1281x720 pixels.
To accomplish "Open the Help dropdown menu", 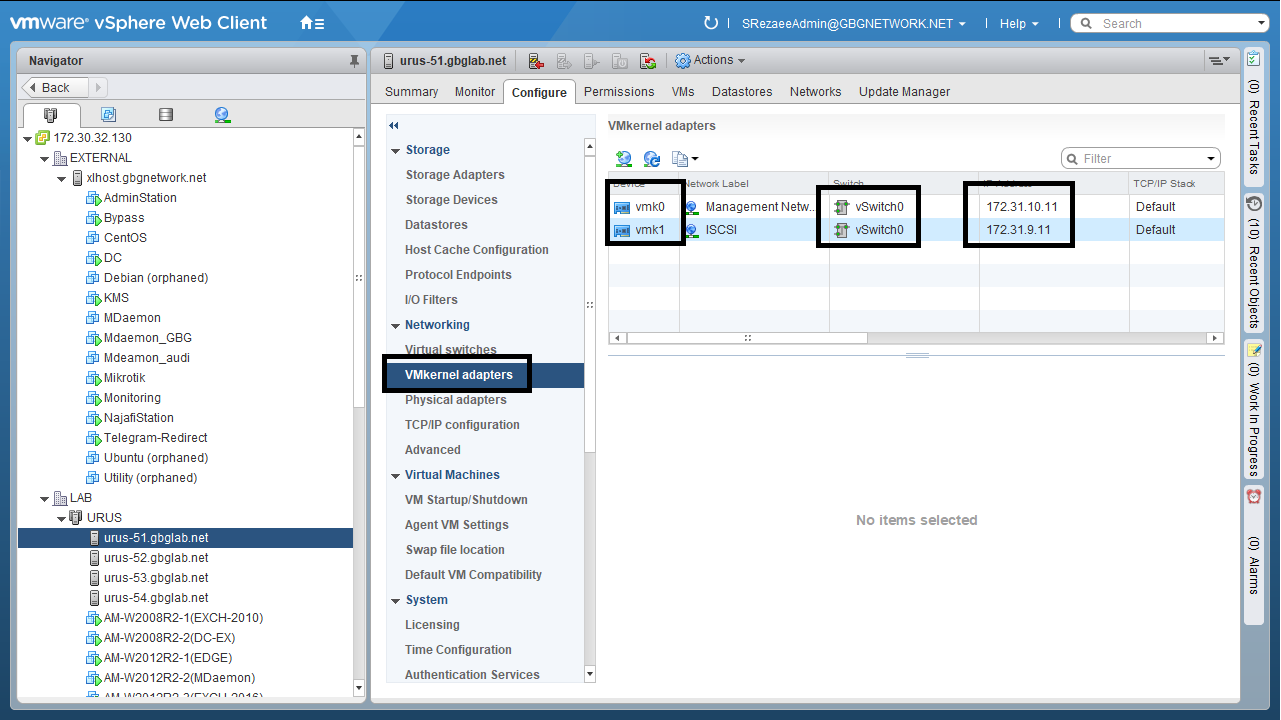I will click(1019, 23).
